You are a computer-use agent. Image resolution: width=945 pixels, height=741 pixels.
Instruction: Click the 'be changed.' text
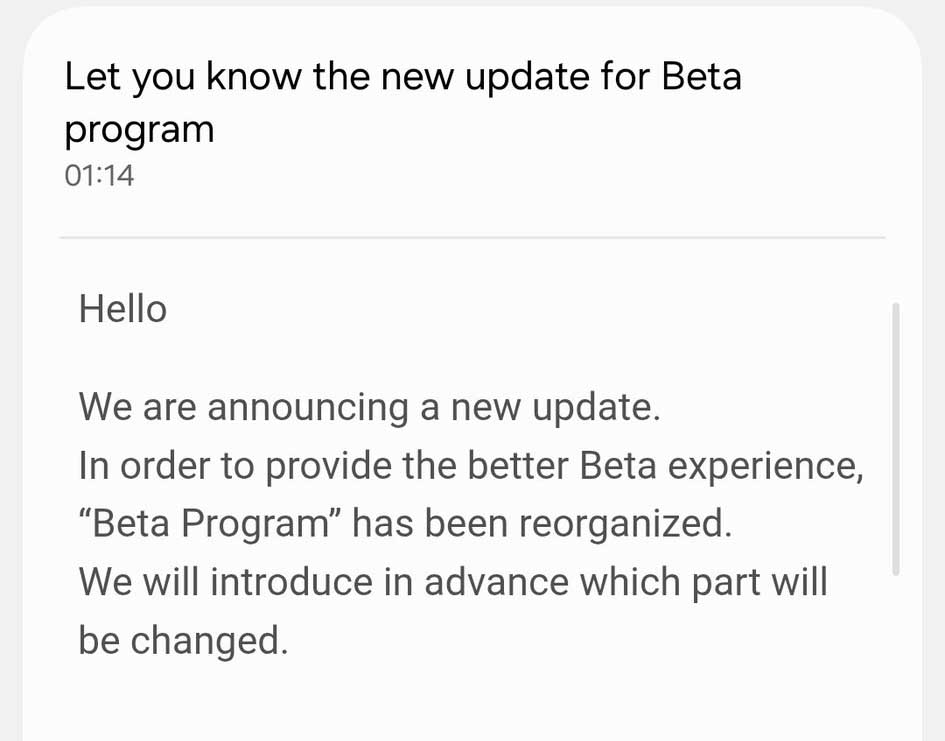click(183, 641)
